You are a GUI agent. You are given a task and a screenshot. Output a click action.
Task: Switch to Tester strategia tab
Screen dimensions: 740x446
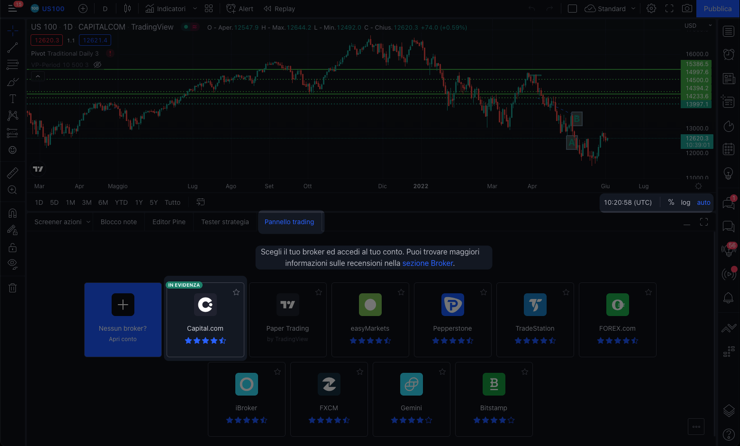[x=225, y=222]
